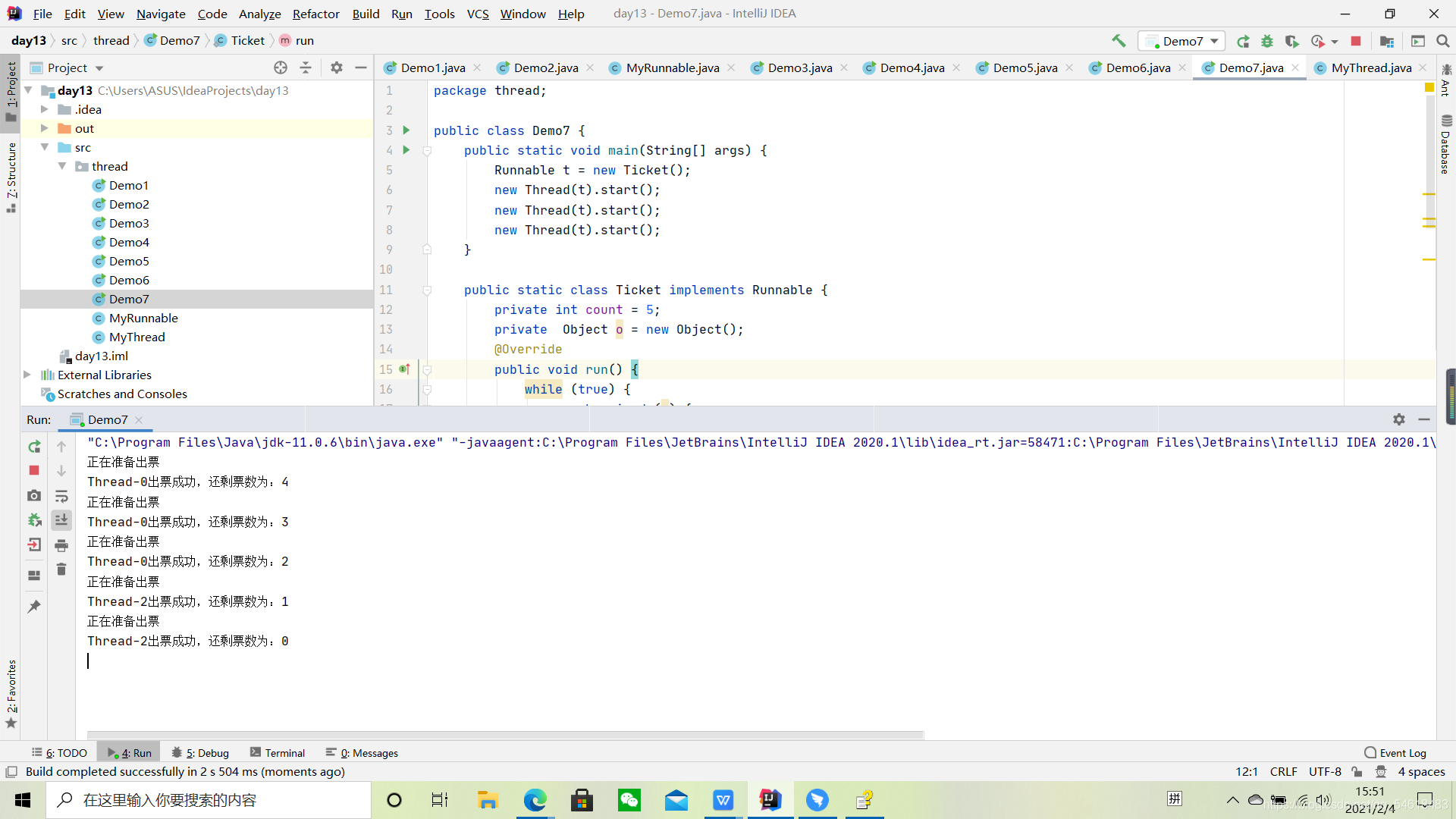Viewport: 1456px width, 819px height.
Task: Collapse all nodes in the Project panel
Action: click(306, 67)
